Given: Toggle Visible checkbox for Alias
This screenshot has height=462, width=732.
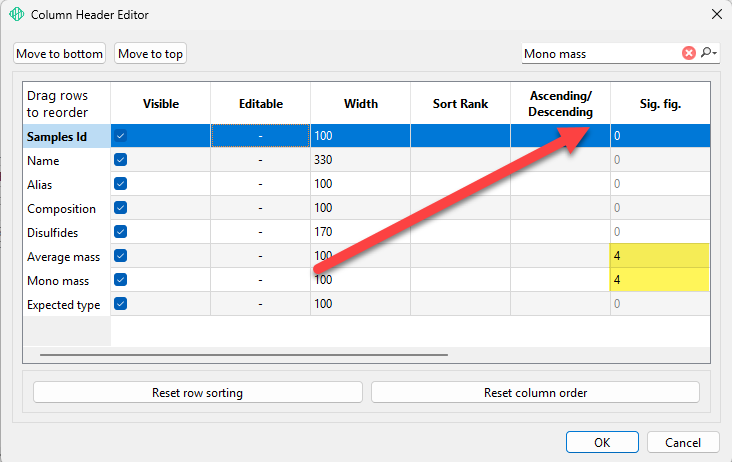Looking at the screenshot, I should pyautogui.click(x=120, y=184).
